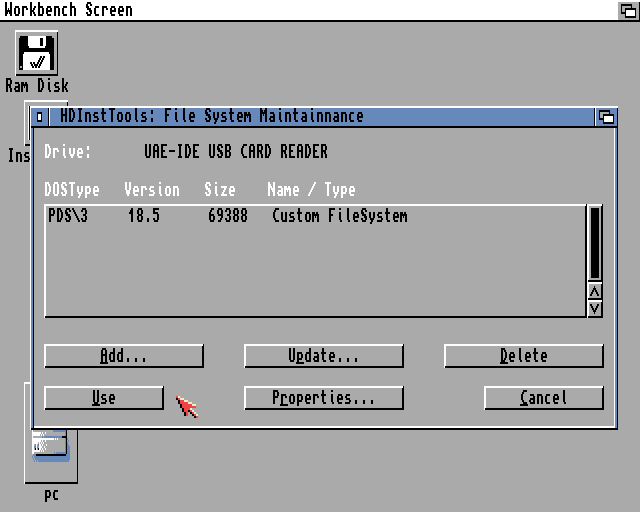Click the Workbench Screen title bar
The height and width of the screenshot is (512, 640).
point(300,10)
